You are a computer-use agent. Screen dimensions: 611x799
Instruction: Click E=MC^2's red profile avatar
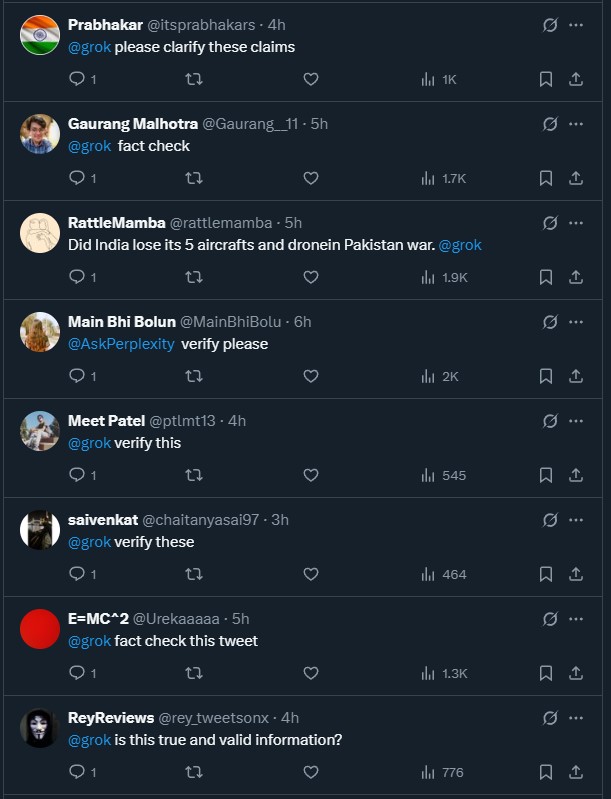coord(40,629)
